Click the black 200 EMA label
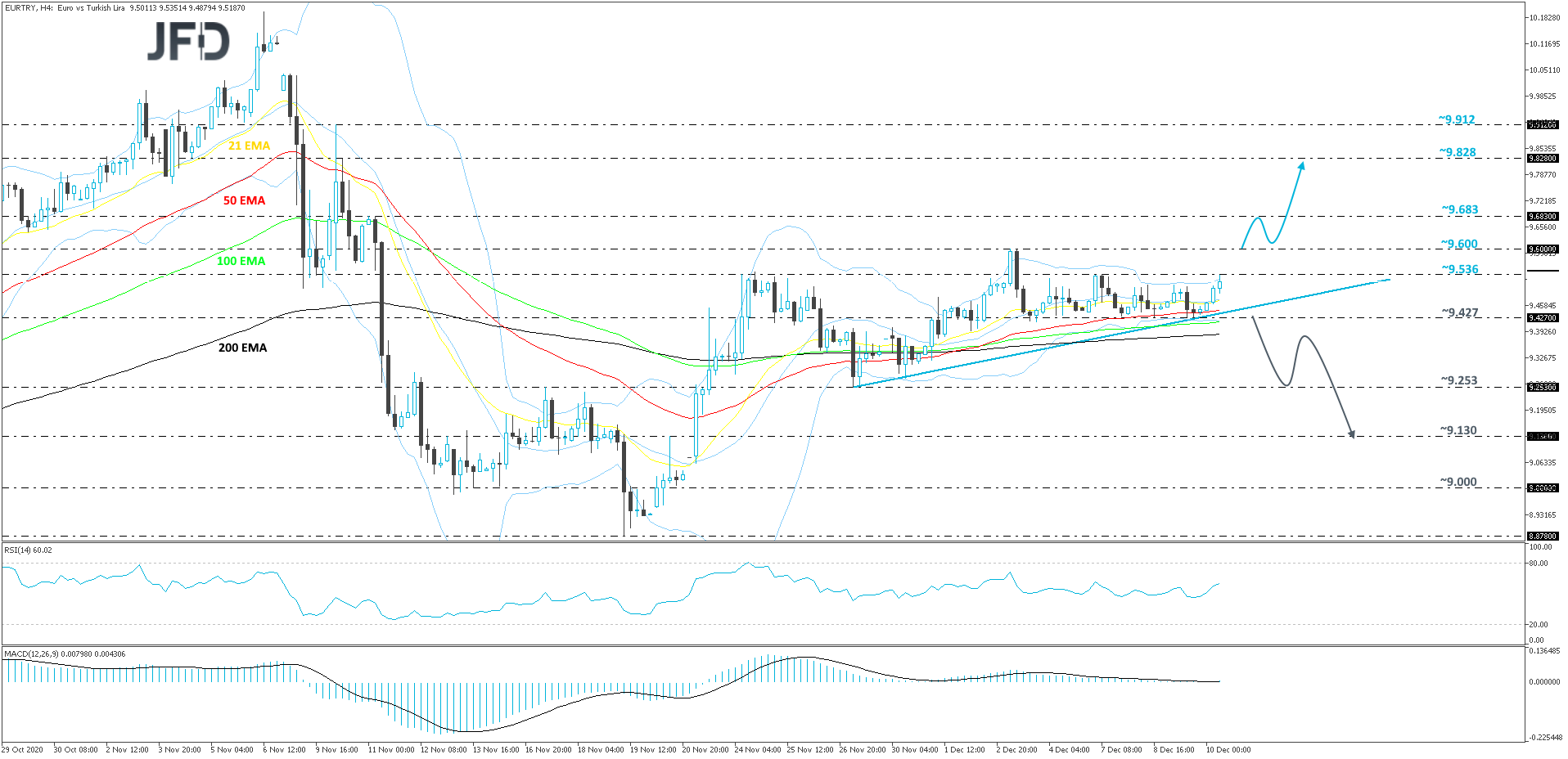This screenshot has height=759, width=1568. [x=241, y=348]
